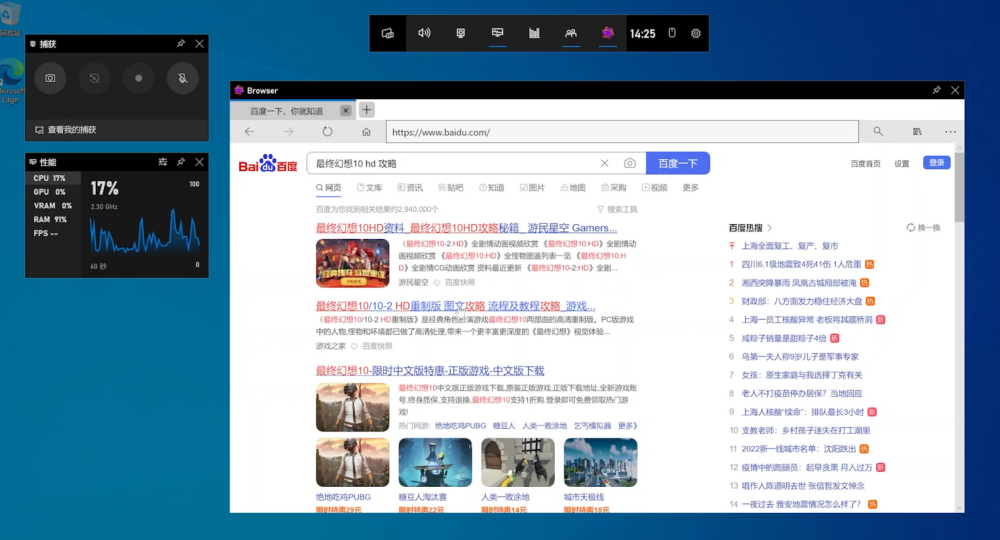Open result 最终幻想10/10-2 HD重制版 图文攻略
The width and height of the screenshot is (1000, 540).
pyautogui.click(x=455, y=306)
